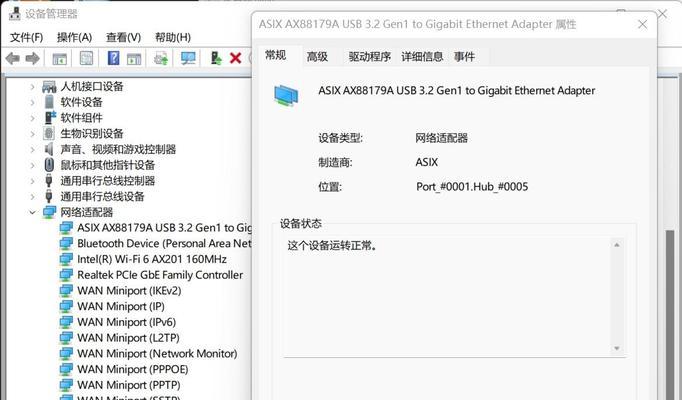Select Realtek PCIe GbE Family Controller entry
682x400 pixels.
160,275
